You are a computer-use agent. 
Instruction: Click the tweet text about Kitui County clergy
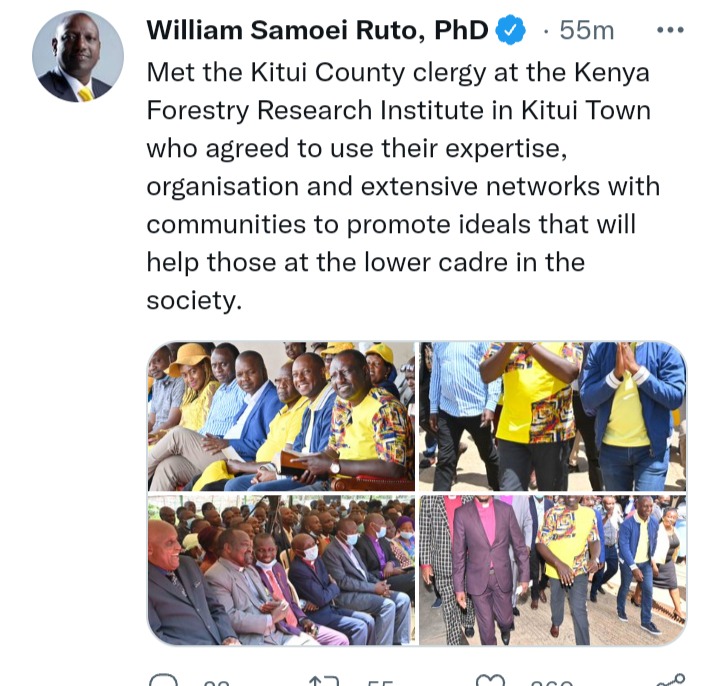click(404, 186)
